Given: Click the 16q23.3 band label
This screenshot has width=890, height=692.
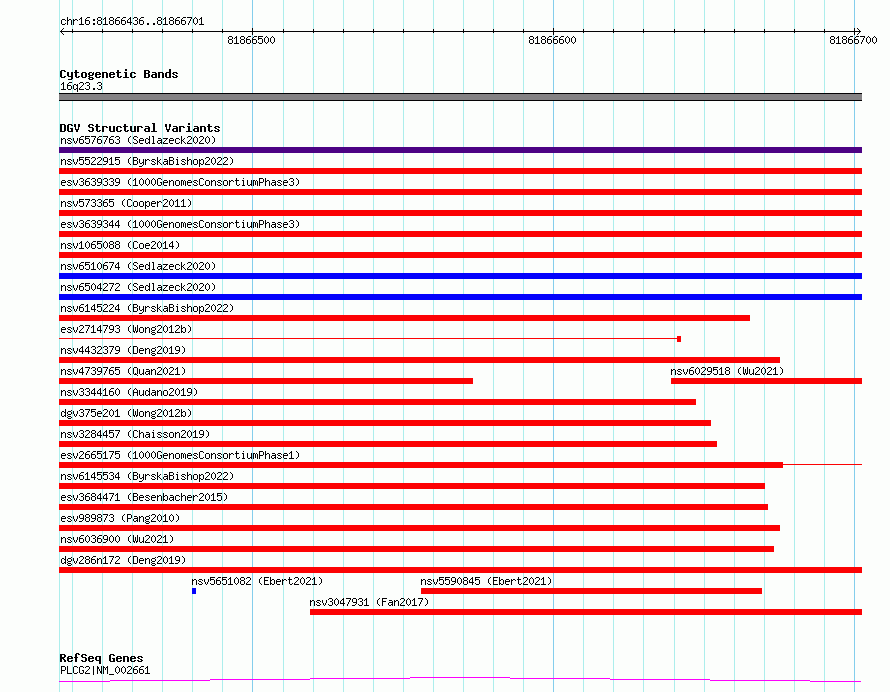Looking at the screenshot, I should 81,86.
